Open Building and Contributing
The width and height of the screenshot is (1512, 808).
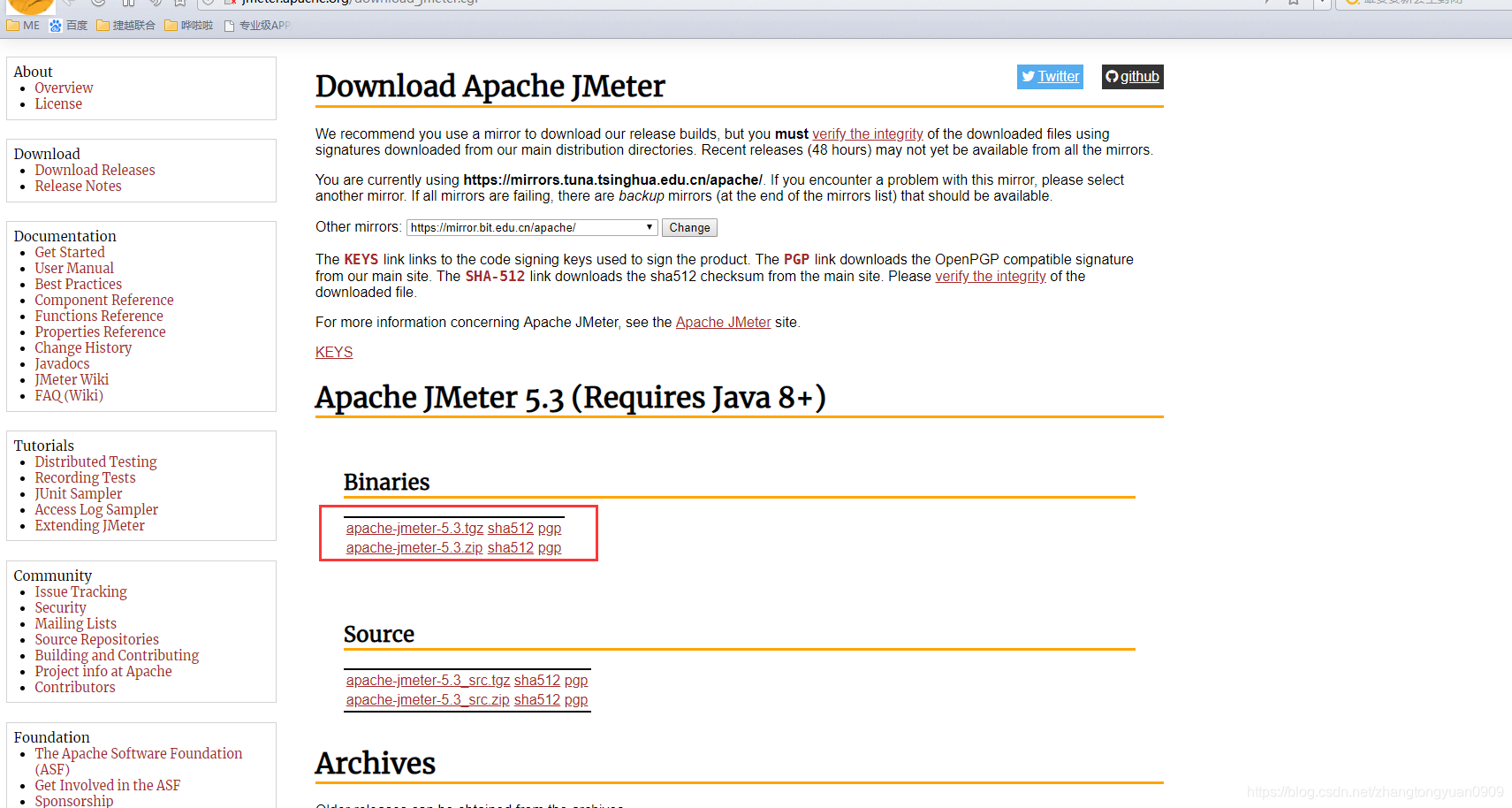pos(117,656)
